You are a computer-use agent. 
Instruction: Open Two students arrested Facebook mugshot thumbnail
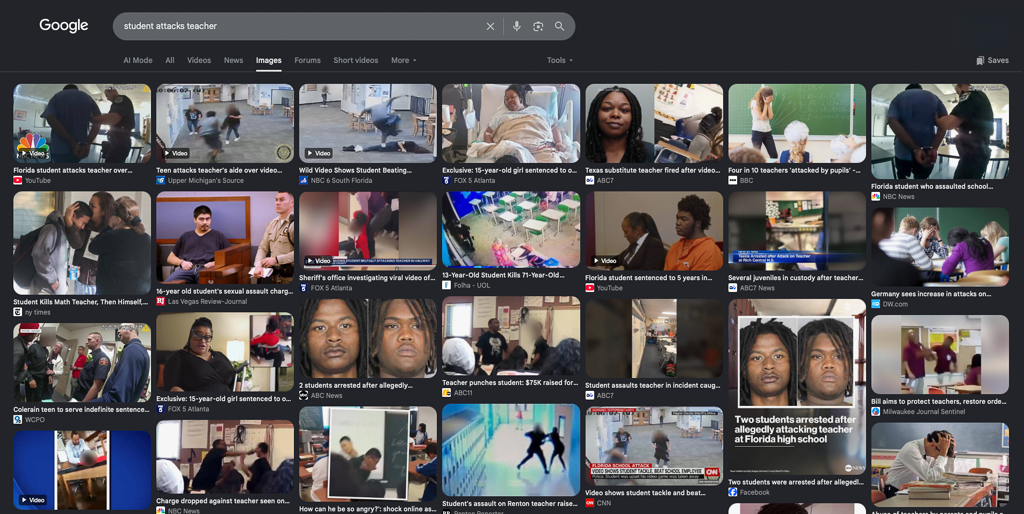[x=797, y=387]
